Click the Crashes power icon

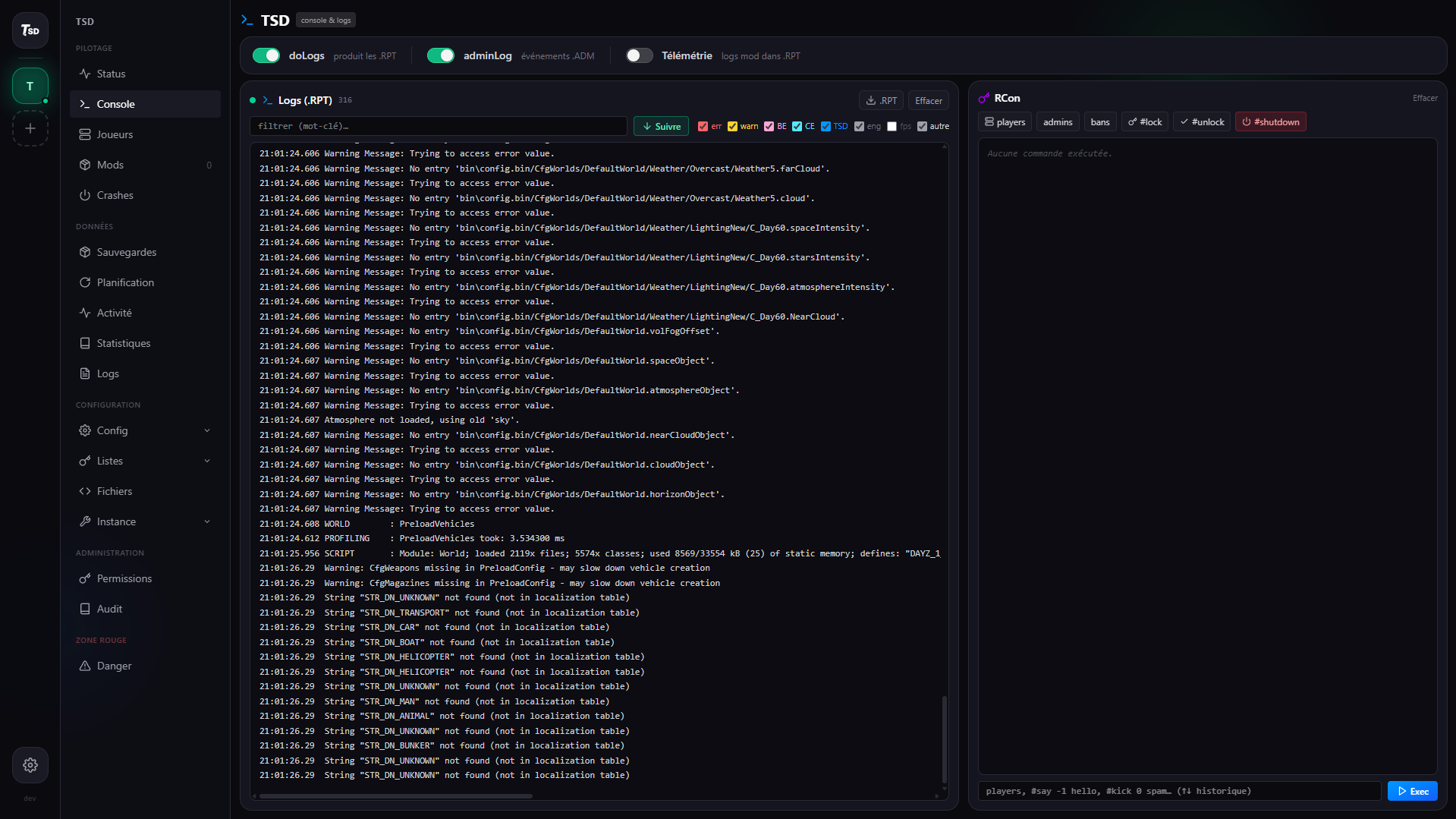[85, 195]
